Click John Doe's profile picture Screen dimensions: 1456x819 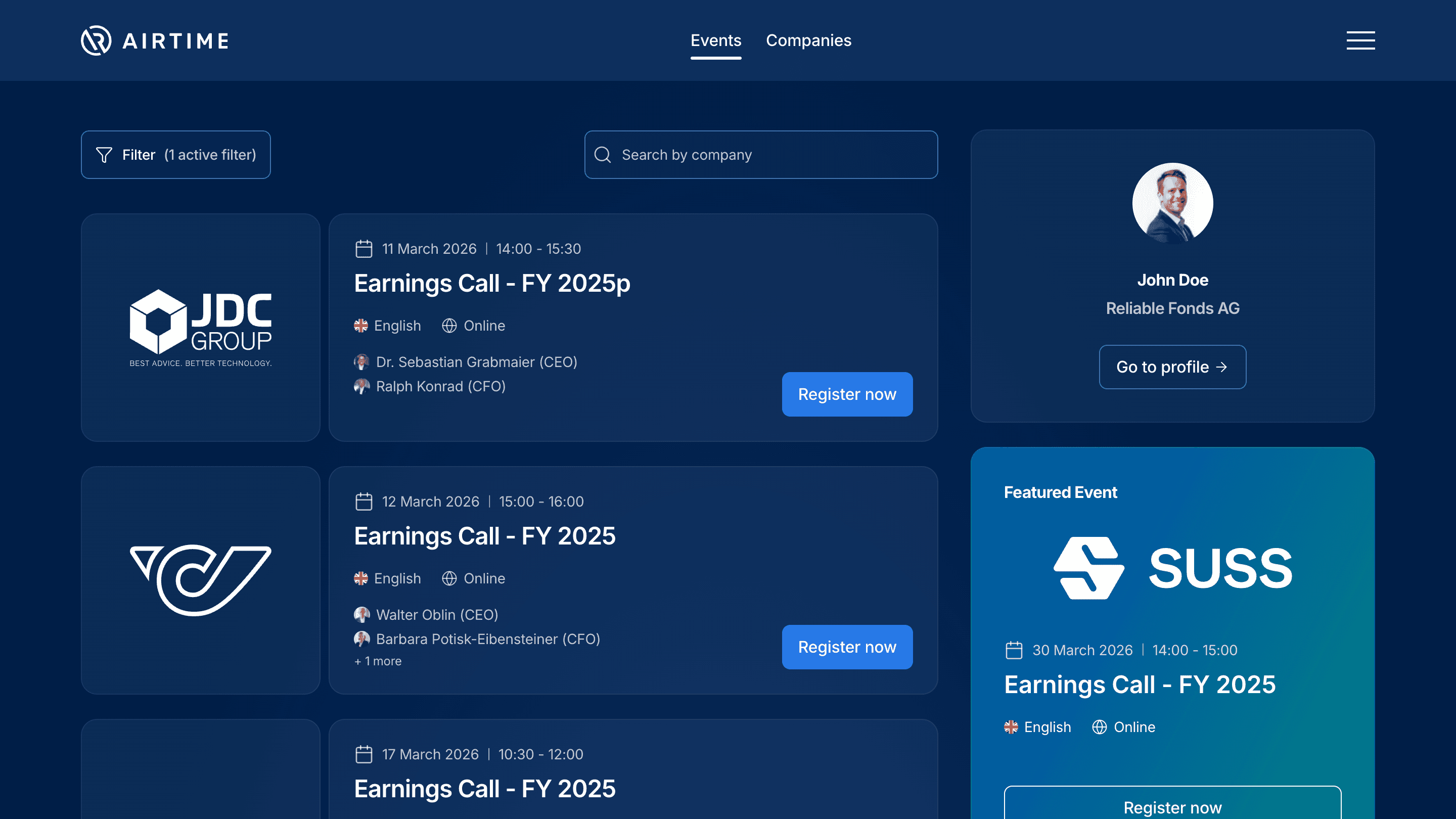coord(1172,202)
